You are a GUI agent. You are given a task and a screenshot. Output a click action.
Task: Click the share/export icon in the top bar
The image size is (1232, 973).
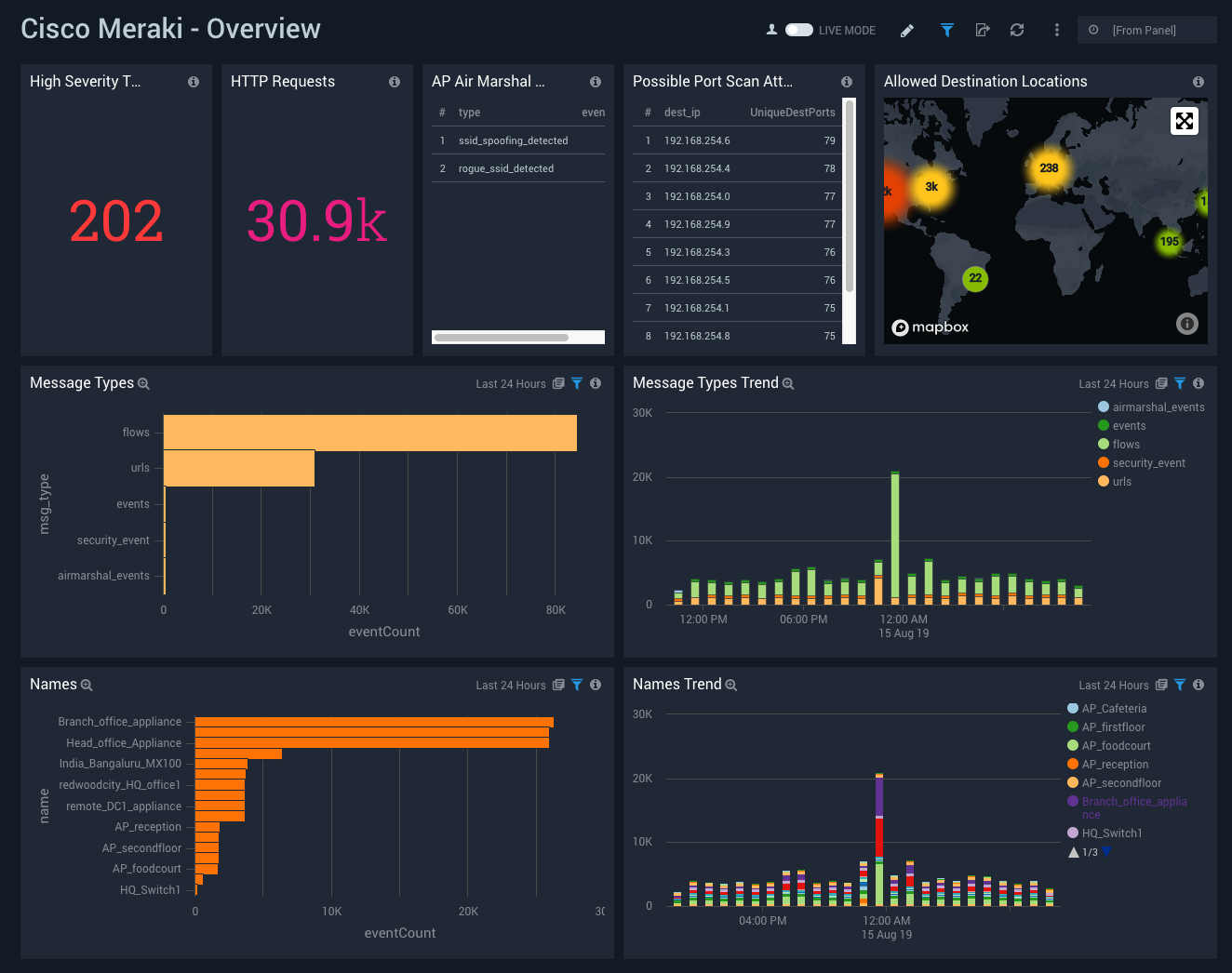pos(982,30)
